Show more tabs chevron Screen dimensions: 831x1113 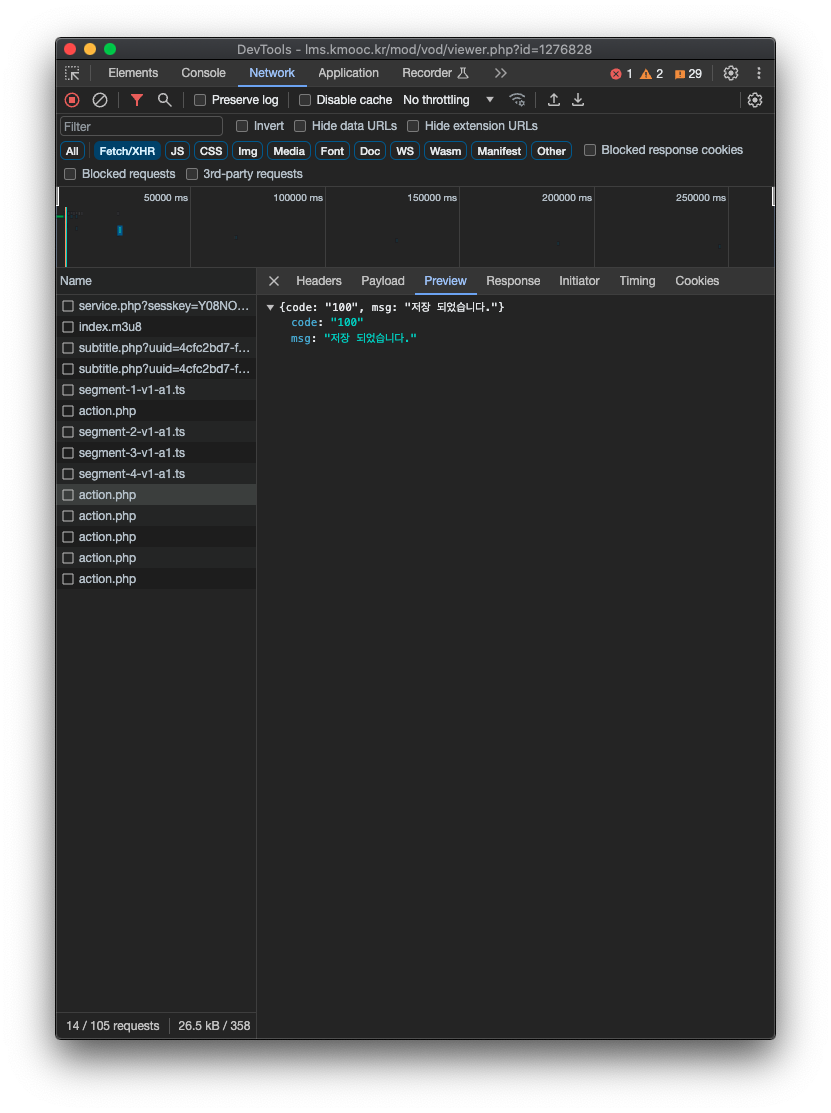[501, 73]
